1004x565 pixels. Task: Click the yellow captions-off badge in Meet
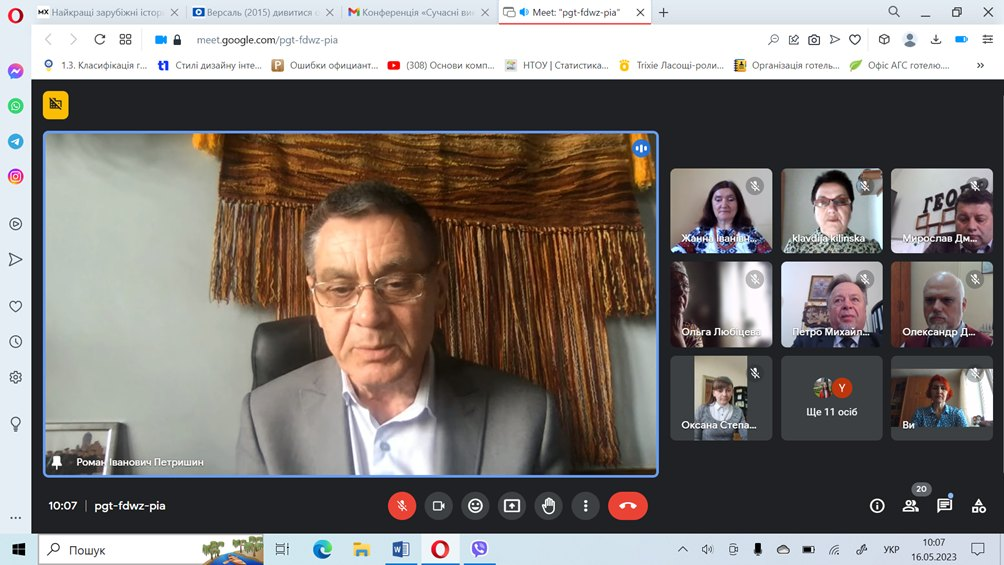pyautogui.click(x=56, y=105)
